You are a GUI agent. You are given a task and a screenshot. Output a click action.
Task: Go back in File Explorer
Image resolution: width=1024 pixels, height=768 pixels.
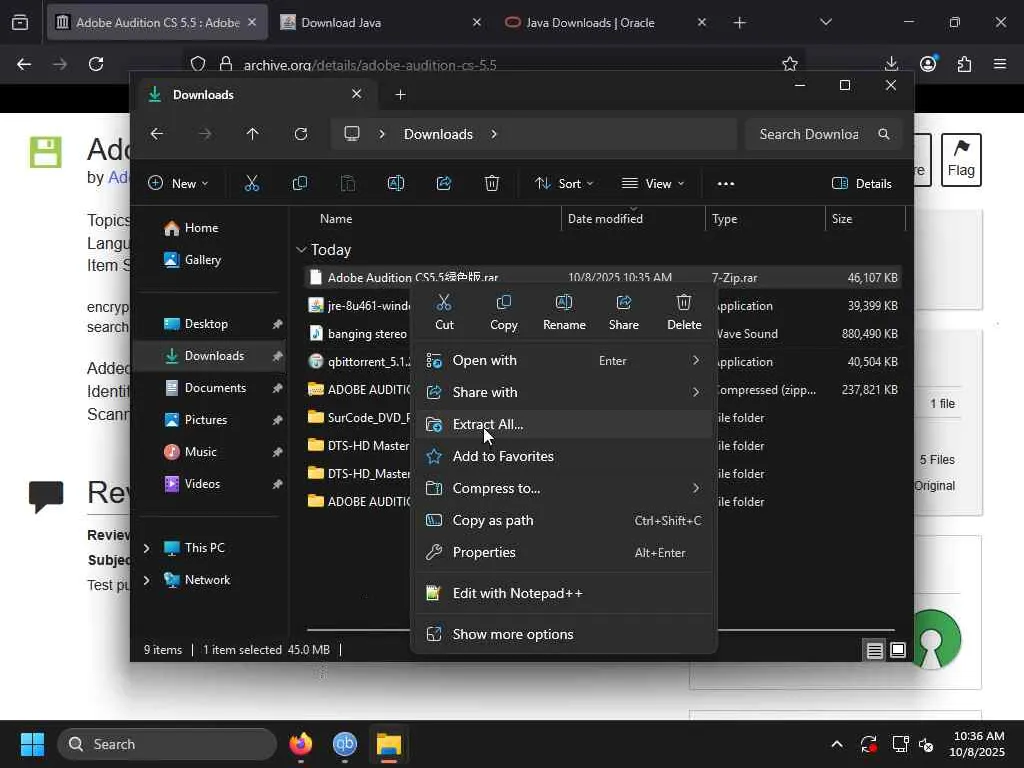click(x=157, y=134)
